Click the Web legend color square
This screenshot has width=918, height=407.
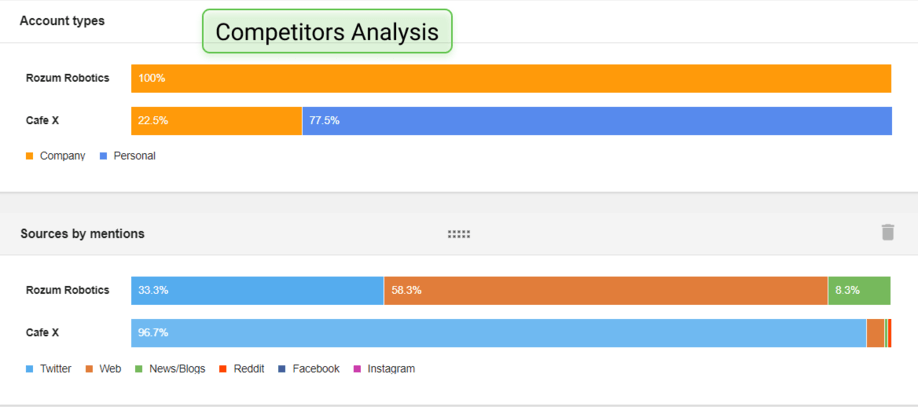click(89, 369)
